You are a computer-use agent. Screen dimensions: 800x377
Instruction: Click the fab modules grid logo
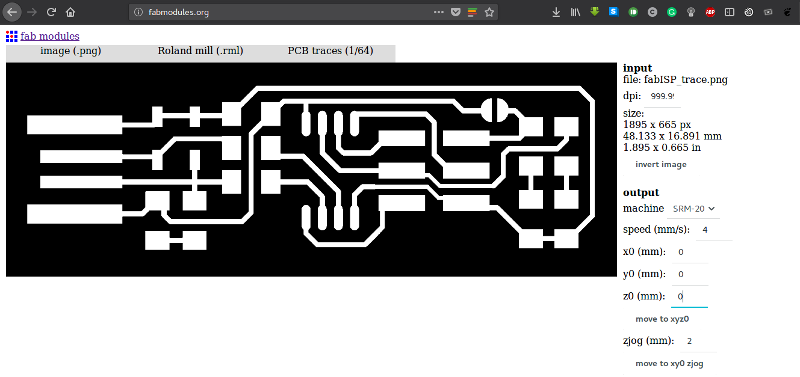point(12,36)
